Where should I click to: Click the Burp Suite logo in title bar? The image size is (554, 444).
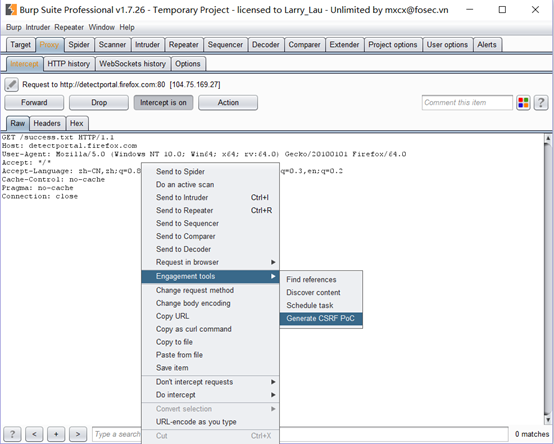pos(11,10)
